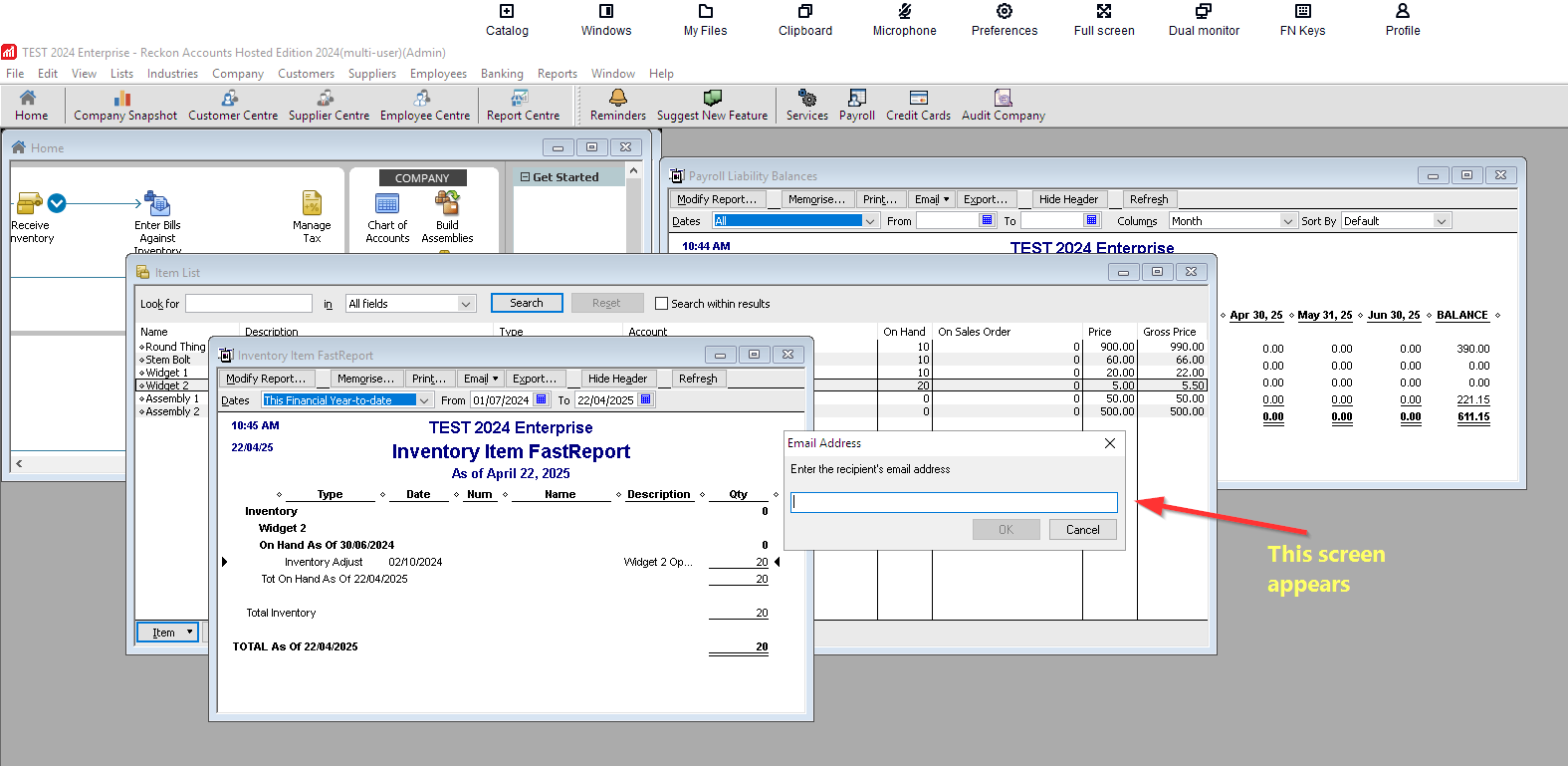Click the Modify Report button in FastReport
The width and height of the screenshot is (1568, 766).
coord(266,379)
